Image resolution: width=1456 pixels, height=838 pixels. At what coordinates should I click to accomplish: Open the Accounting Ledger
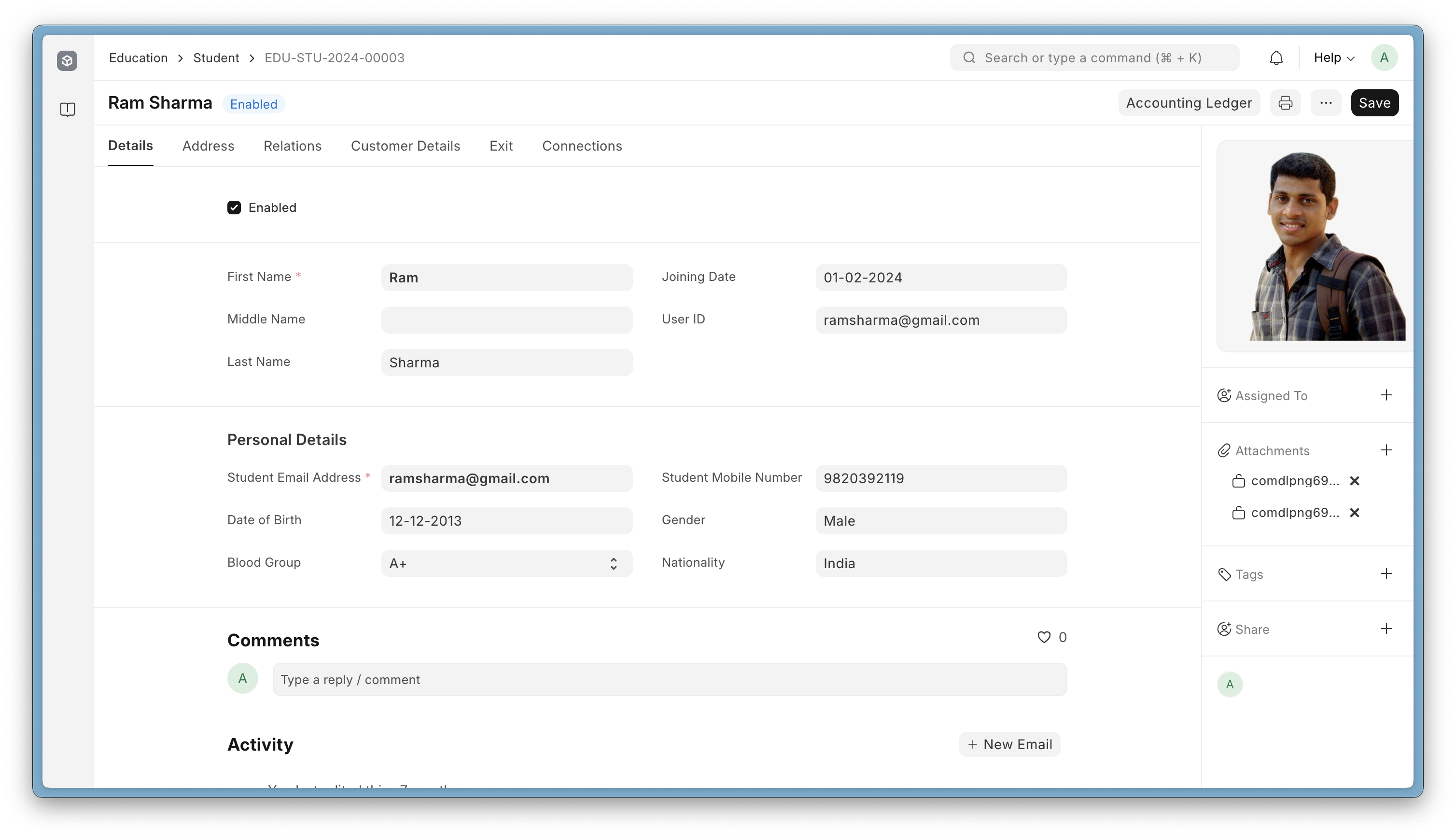click(x=1189, y=103)
